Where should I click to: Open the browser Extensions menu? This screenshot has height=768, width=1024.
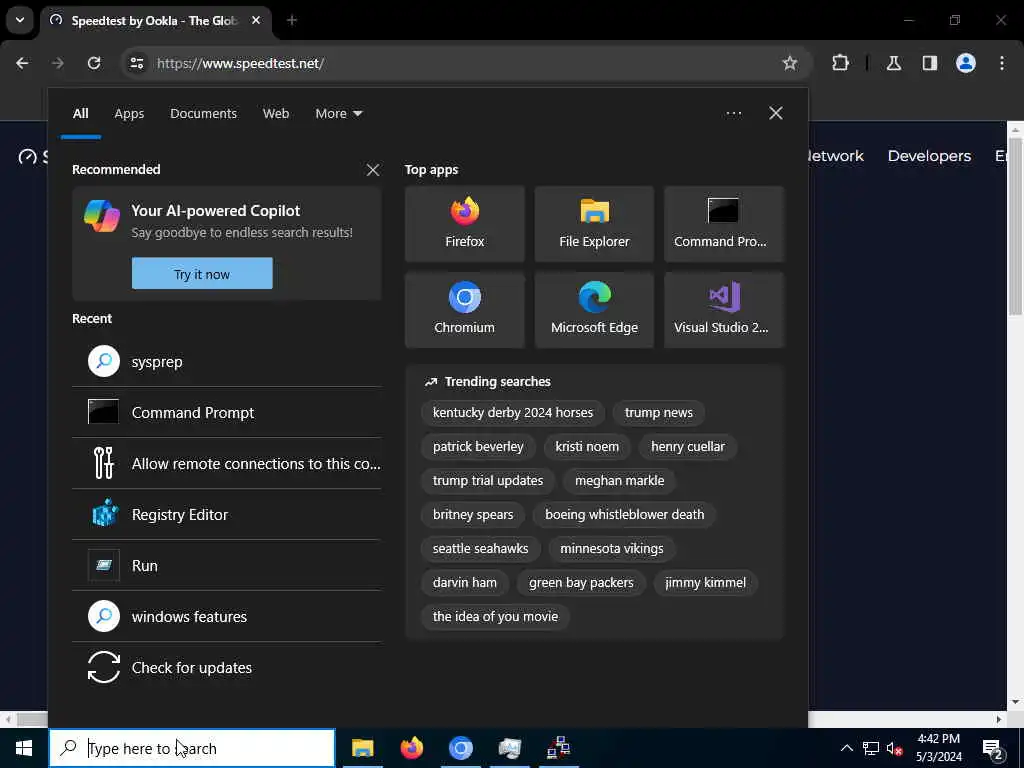[x=840, y=63]
